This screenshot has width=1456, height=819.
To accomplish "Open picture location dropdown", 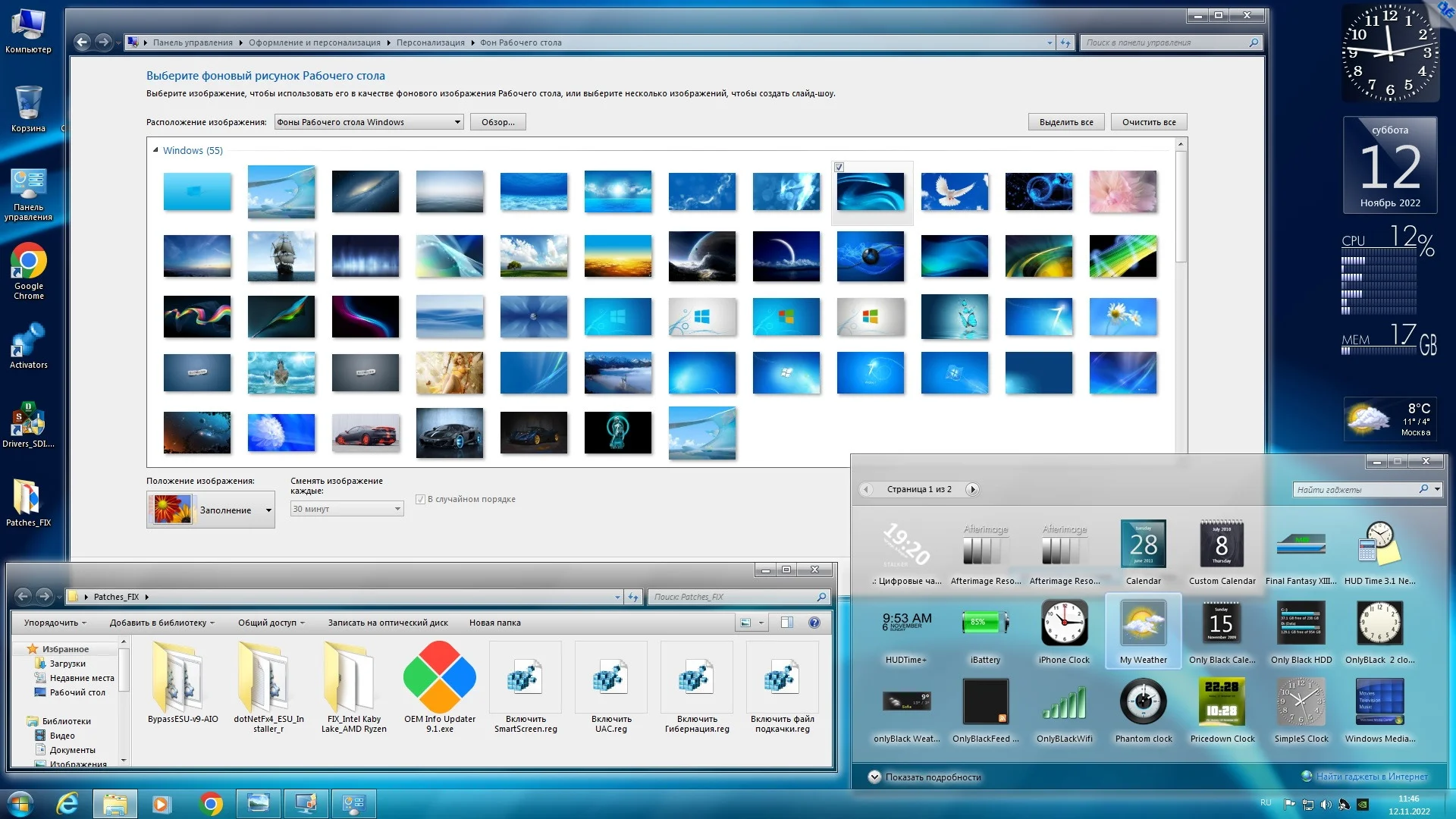I will click(369, 122).
